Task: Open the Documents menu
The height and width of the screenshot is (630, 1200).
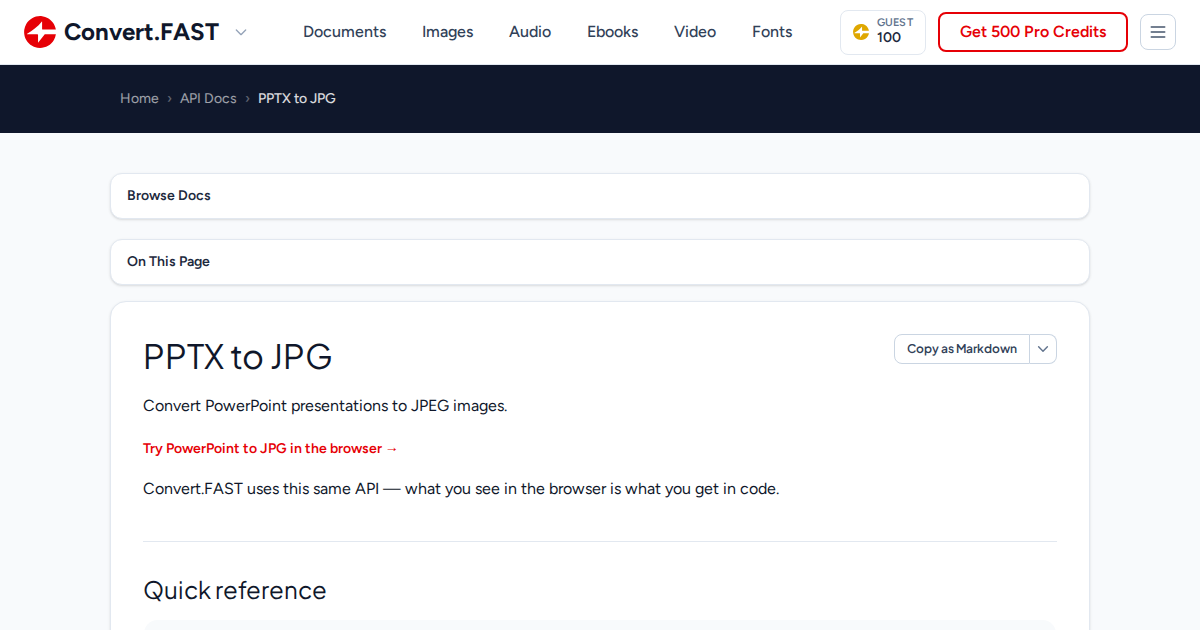Action: point(344,32)
